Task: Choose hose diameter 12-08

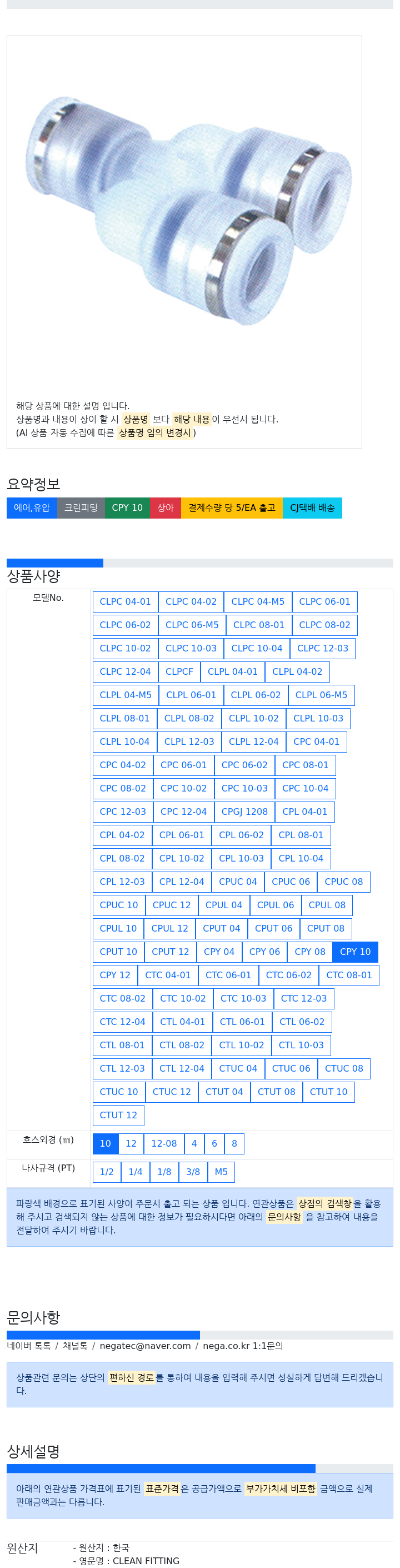Action: click(164, 1143)
